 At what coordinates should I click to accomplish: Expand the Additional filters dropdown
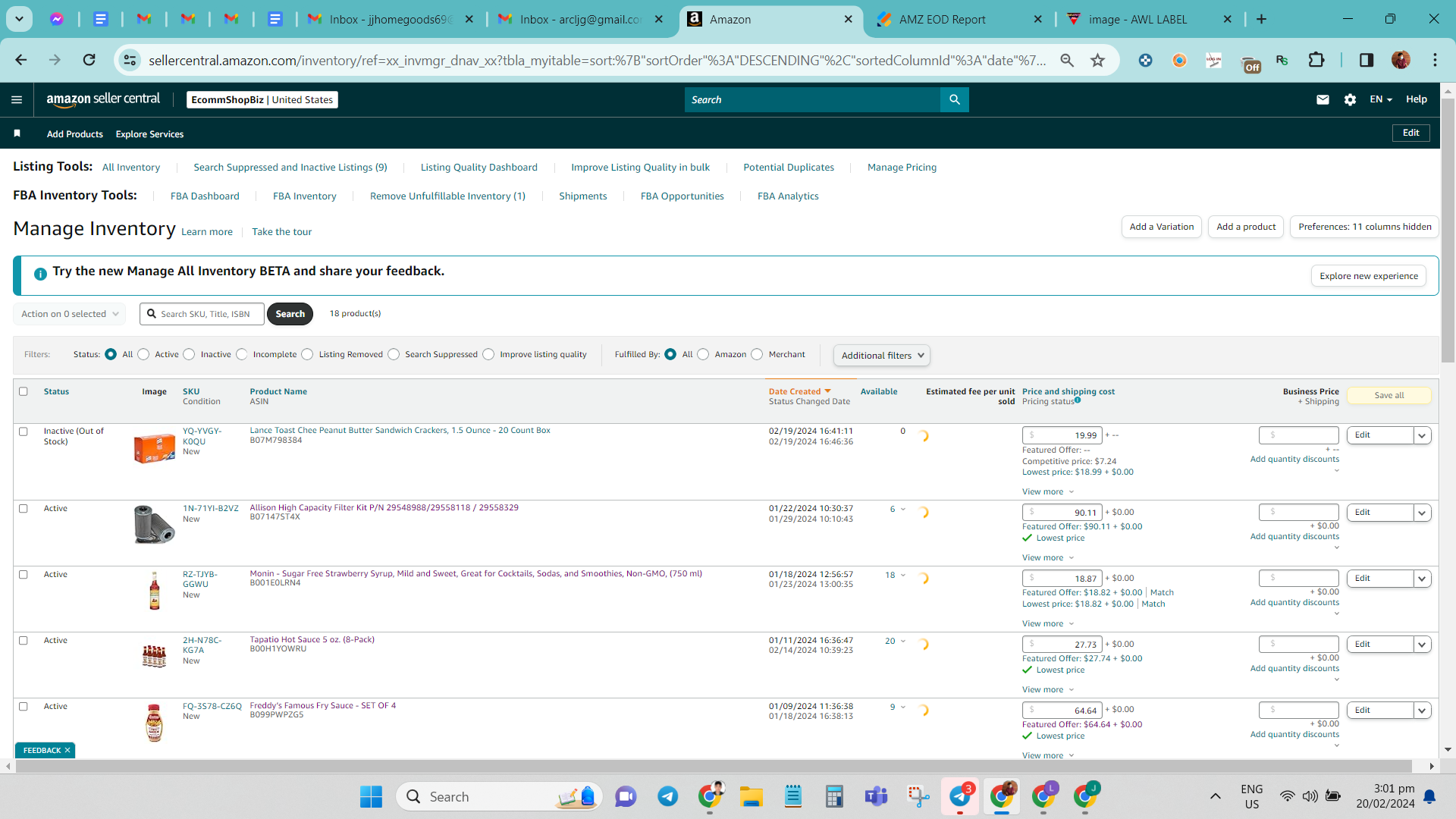[x=882, y=355]
